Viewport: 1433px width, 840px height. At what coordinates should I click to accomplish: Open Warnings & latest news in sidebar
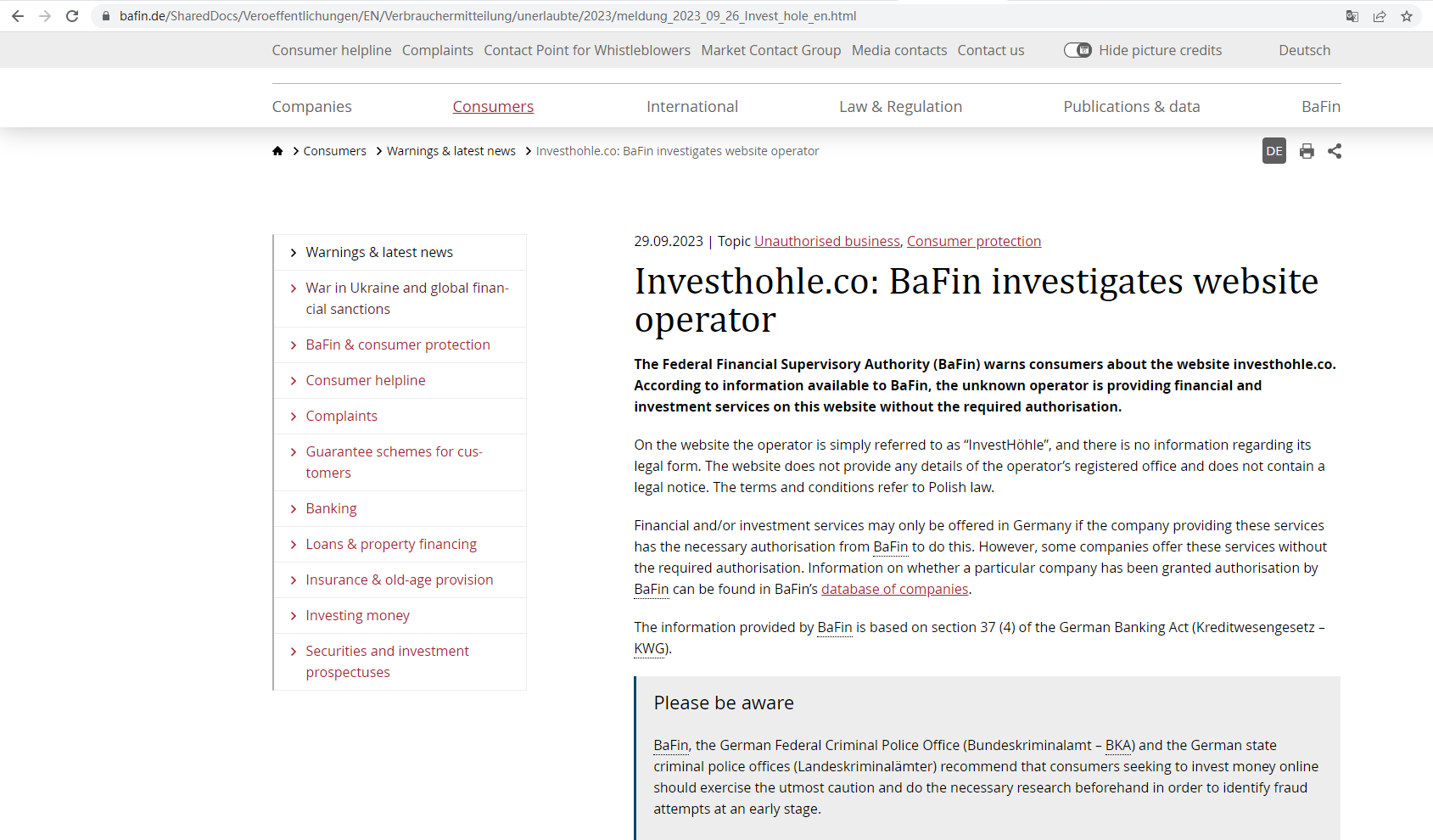click(x=379, y=252)
